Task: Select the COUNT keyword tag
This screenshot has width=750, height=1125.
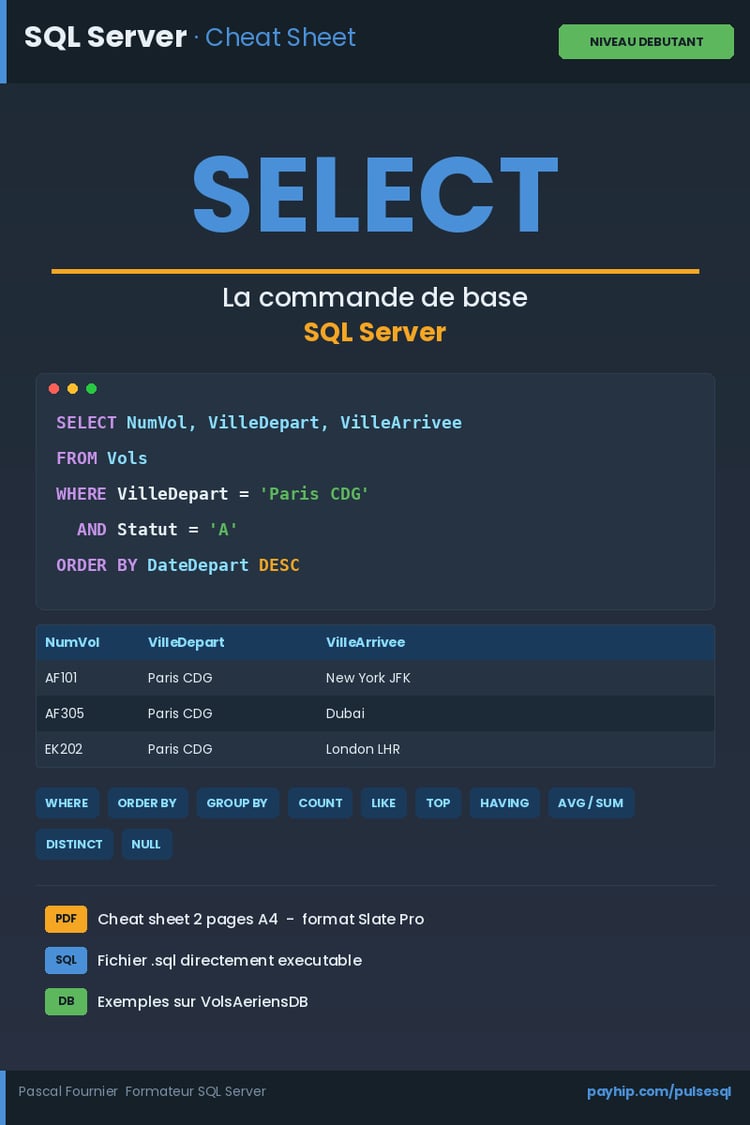Action: (x=320, y=803)
